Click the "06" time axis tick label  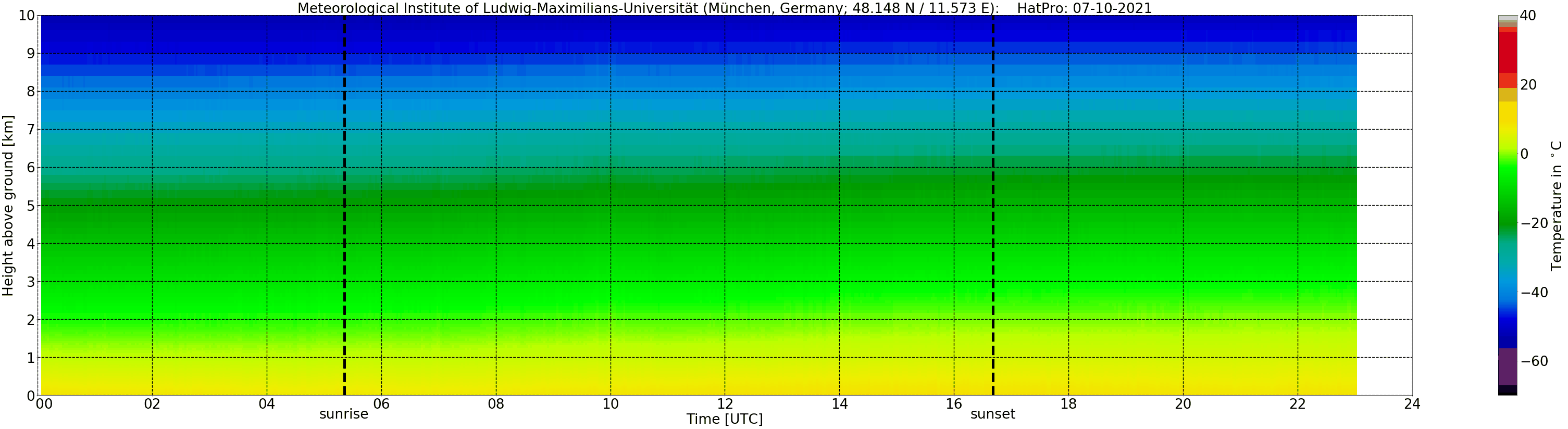(x=381, y=404)
